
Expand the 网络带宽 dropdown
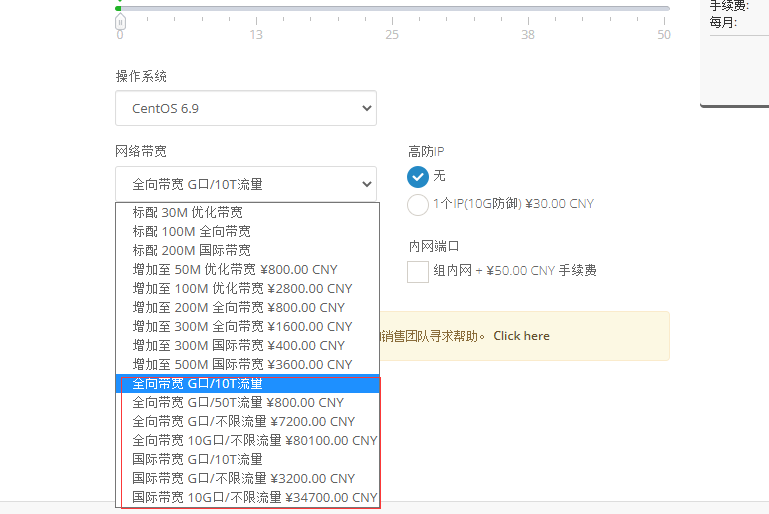pyautogui.click(x=245, y=184)
